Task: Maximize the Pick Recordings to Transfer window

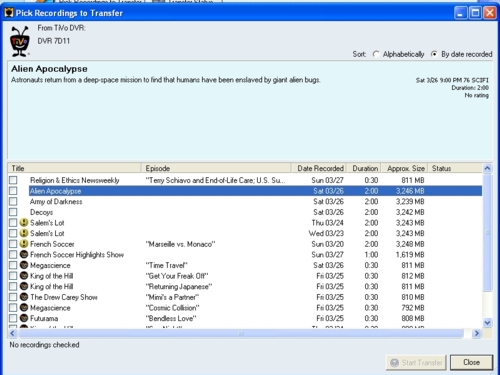Action: click(x=475, y=13)
